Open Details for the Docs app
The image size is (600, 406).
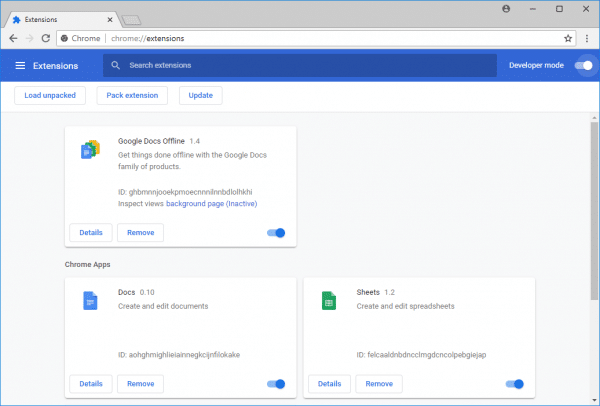pyautogui.click(x=91, y=384)
